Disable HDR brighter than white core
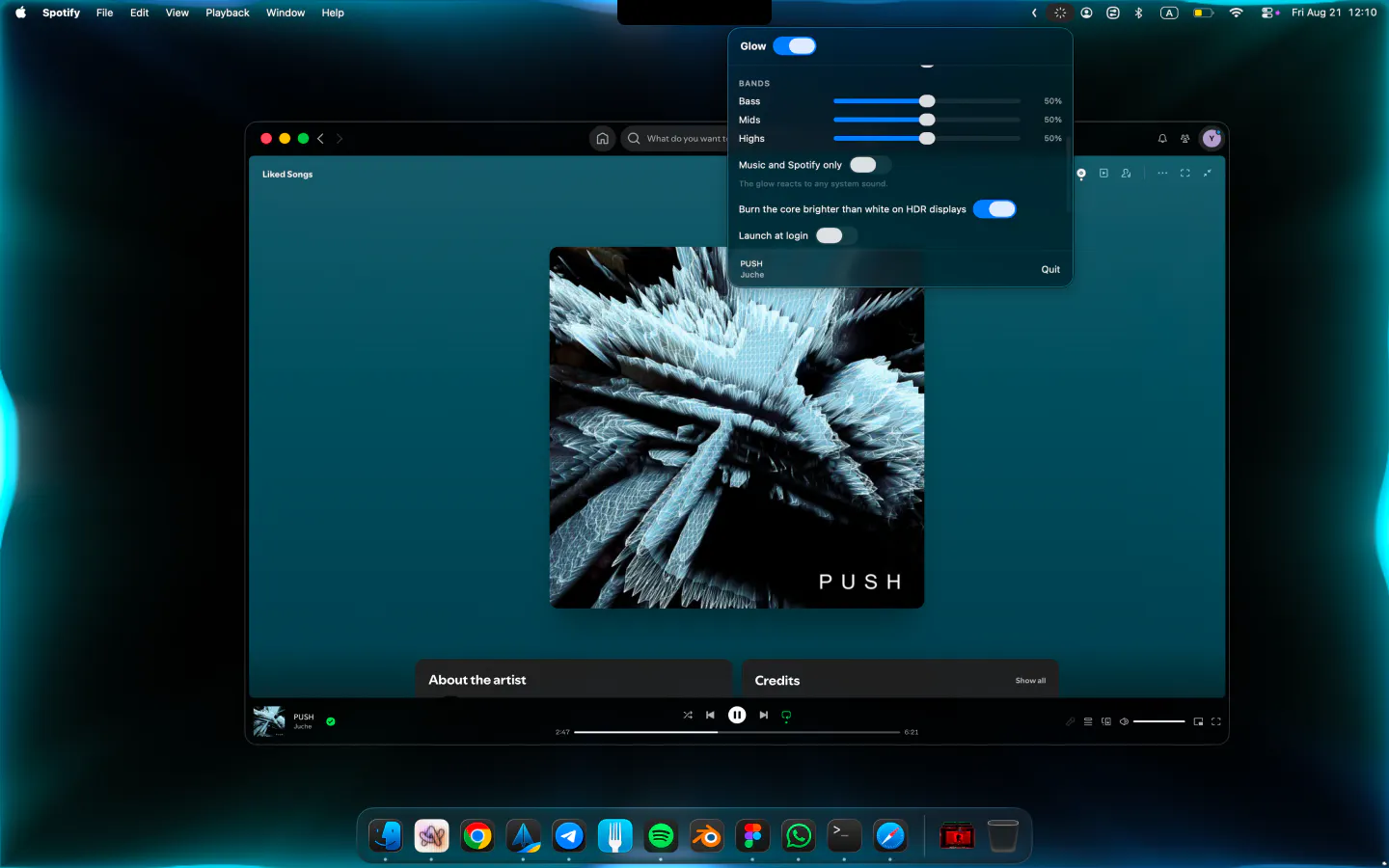Screen dimensions: 1389x868 coord(994,209)
